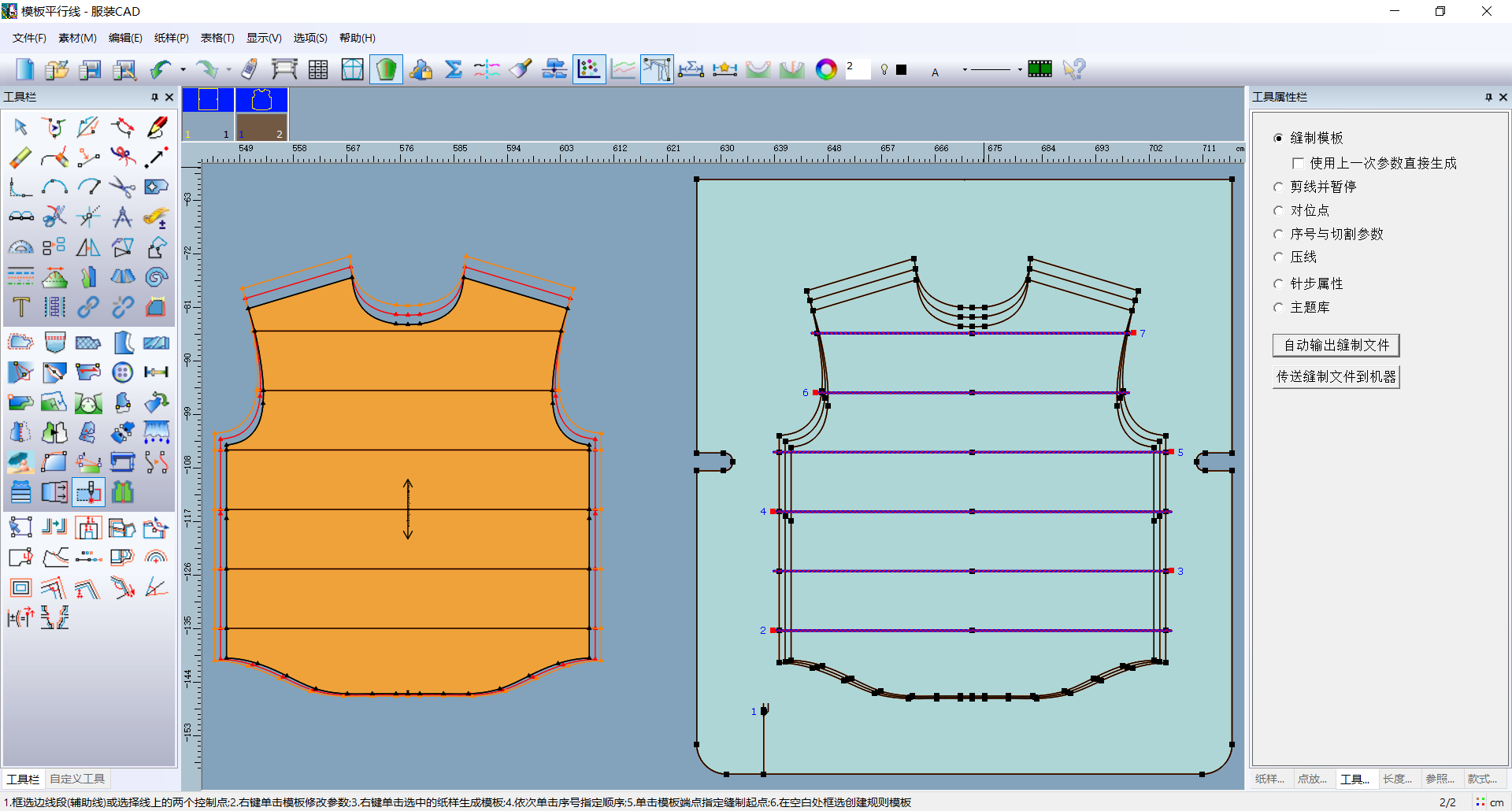
Task: Toggle the green pattern piece display
Action: pos(386,69)
